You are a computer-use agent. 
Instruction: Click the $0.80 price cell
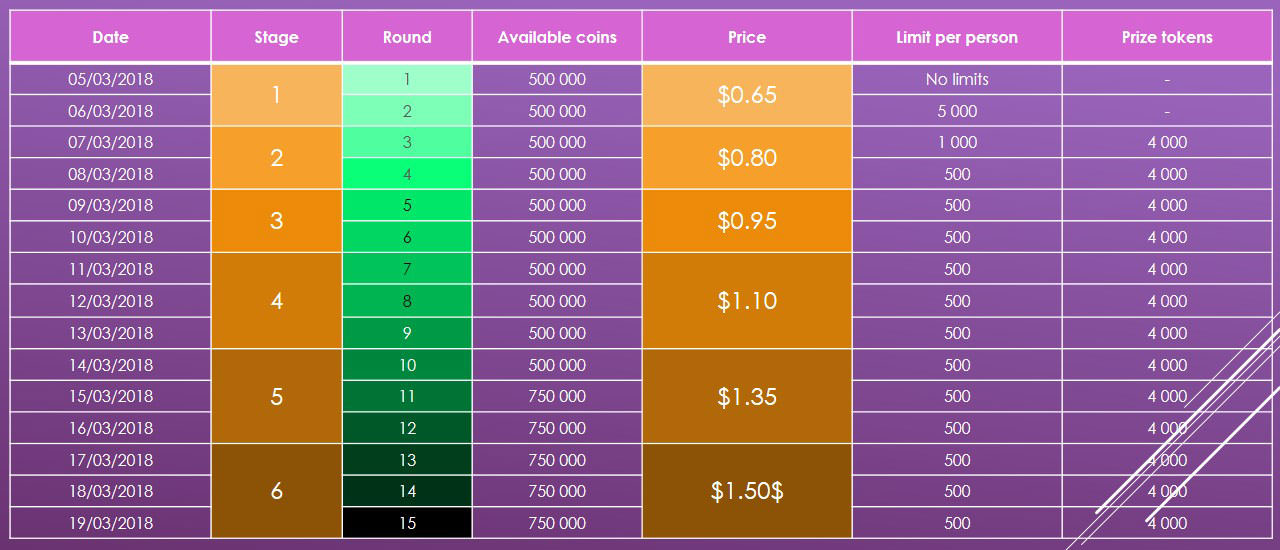[747, 158]
